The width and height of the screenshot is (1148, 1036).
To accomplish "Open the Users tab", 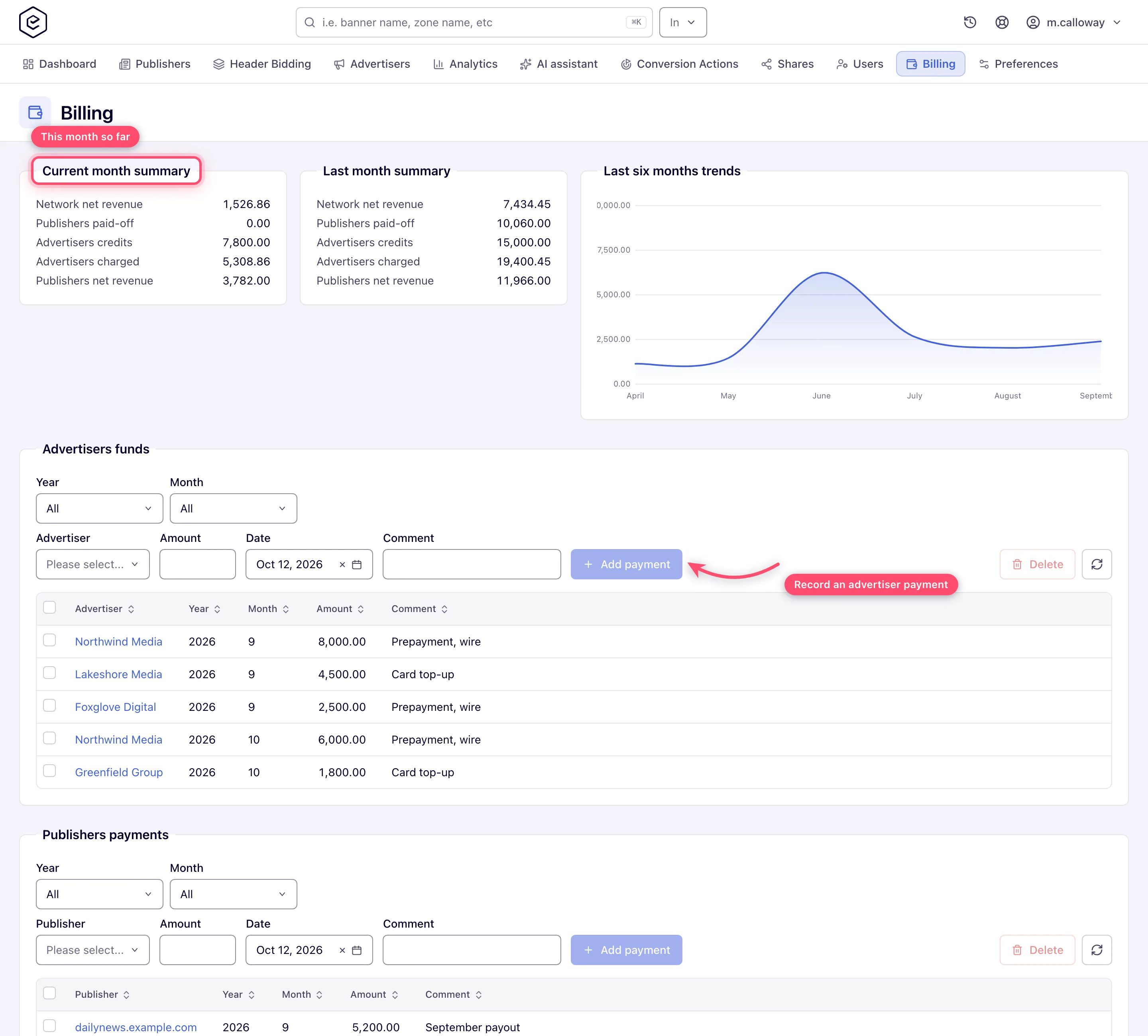I will coord(860,64).
